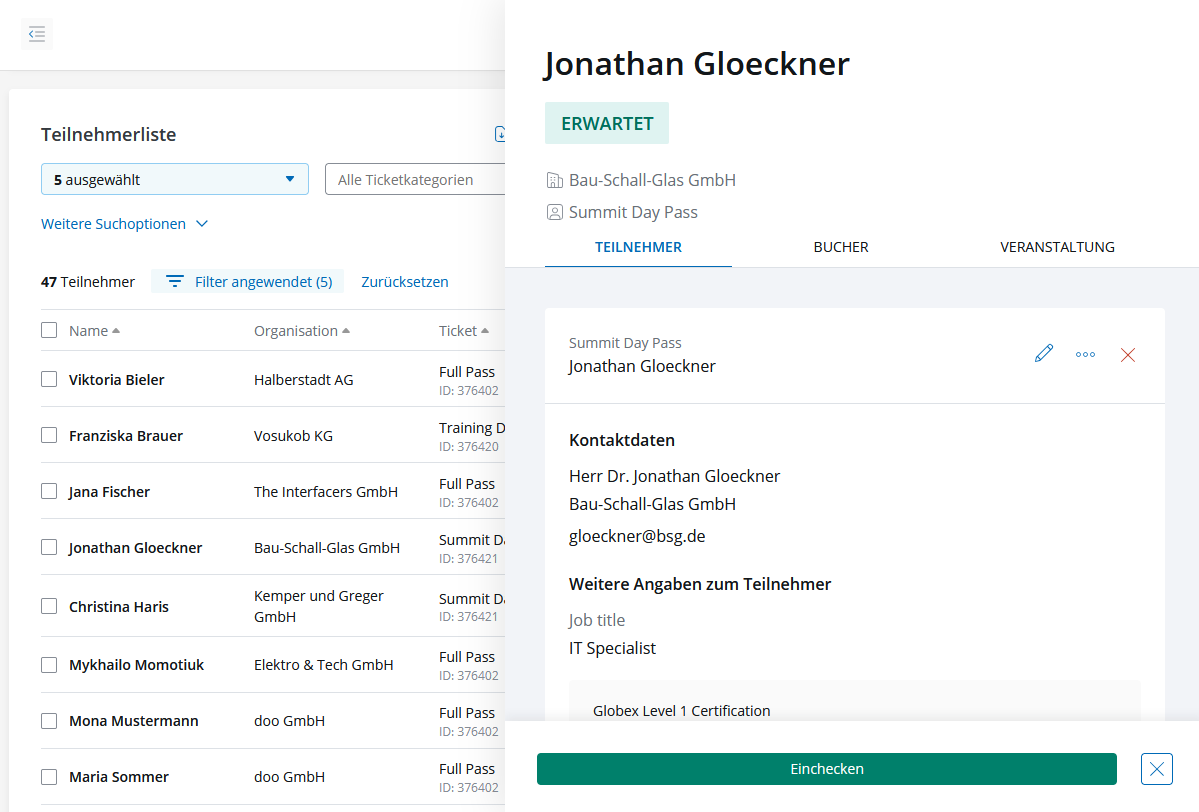
Task: Open Viktoria Bieler attendee entry
Action: click(x=116, y=380)
